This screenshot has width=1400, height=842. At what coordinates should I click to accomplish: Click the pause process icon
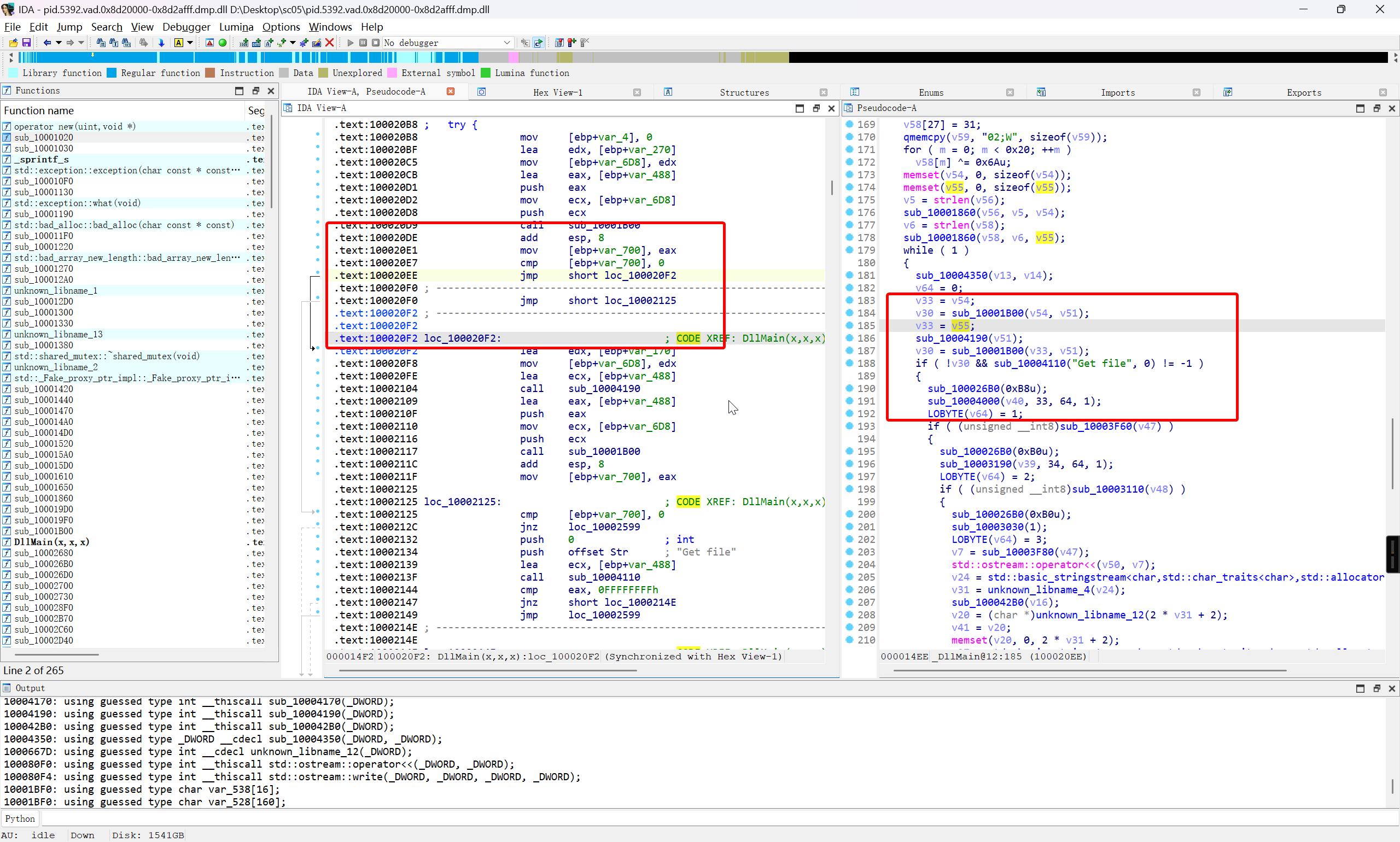363,43
